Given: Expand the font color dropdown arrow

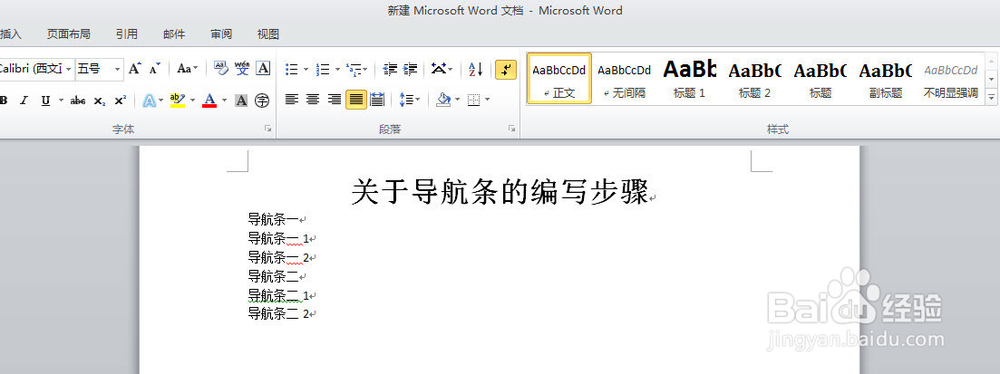Looking at the screenshot, I should [x=224, y=100].
